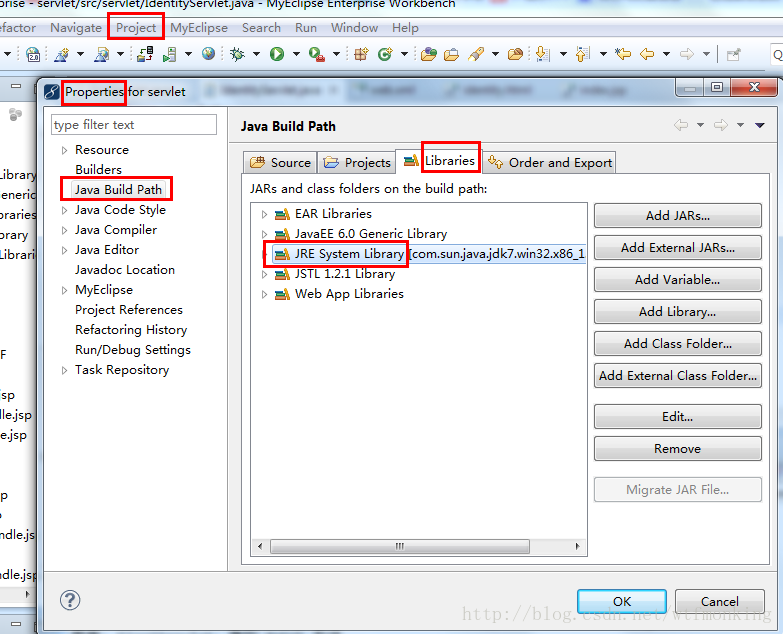The height and width of the screenshot is (634, 783).
Task: Select Javadoc Location in the tree
Action: pos(125,270)
